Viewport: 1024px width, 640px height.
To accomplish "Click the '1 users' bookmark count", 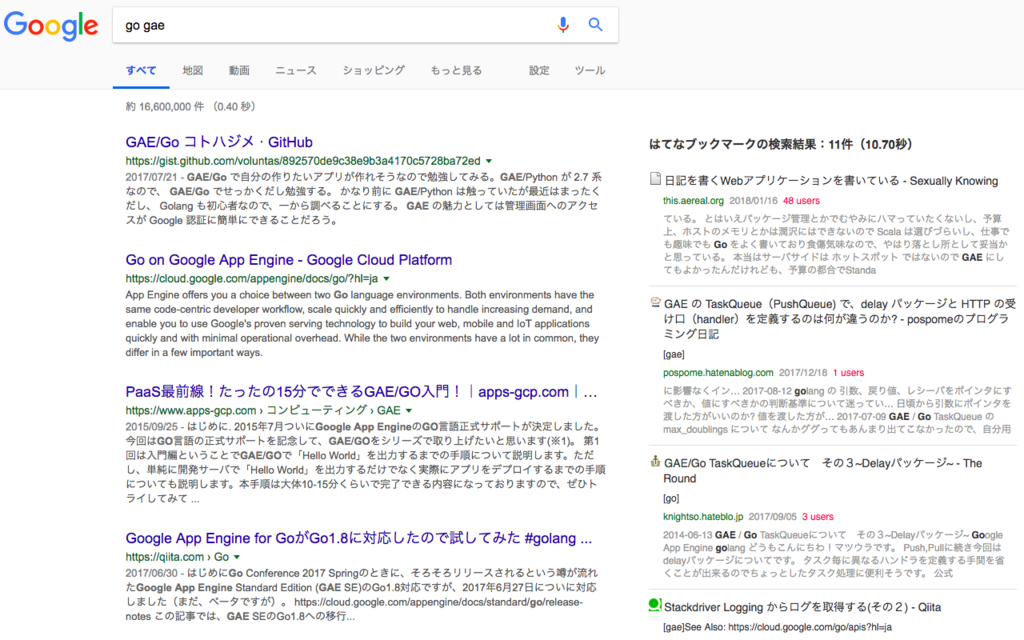I will pos(848,373).
